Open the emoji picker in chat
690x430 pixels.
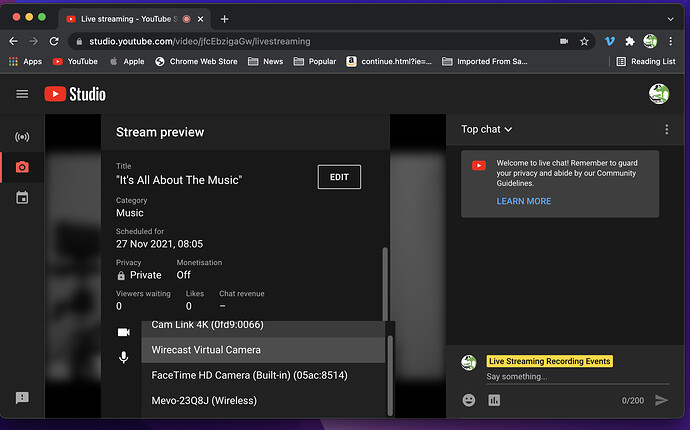pyautogui.click(x=469, y=400)
